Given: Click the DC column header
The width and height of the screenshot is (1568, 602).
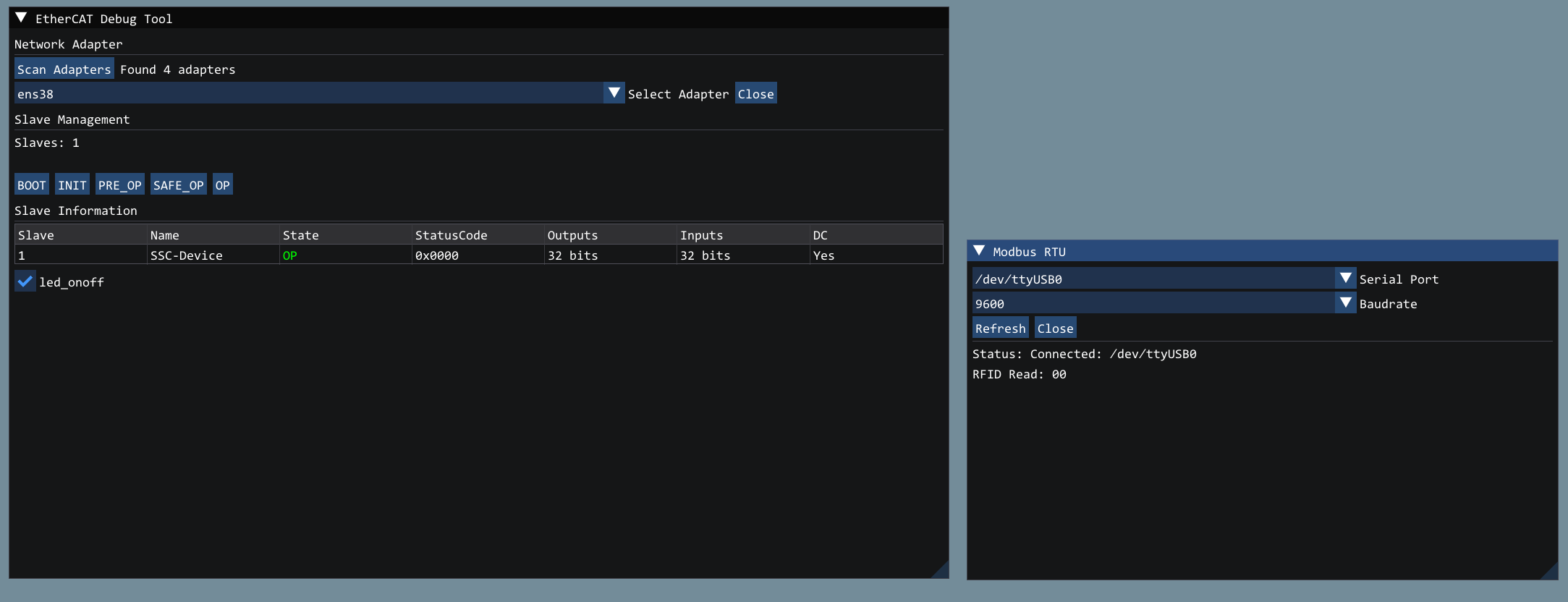Looking at the screenshot, I should 876,234.
